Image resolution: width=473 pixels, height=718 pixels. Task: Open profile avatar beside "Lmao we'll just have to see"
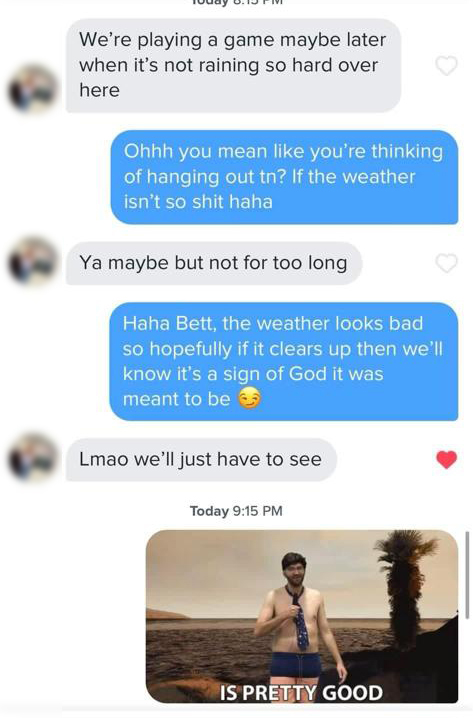[33, 457]
